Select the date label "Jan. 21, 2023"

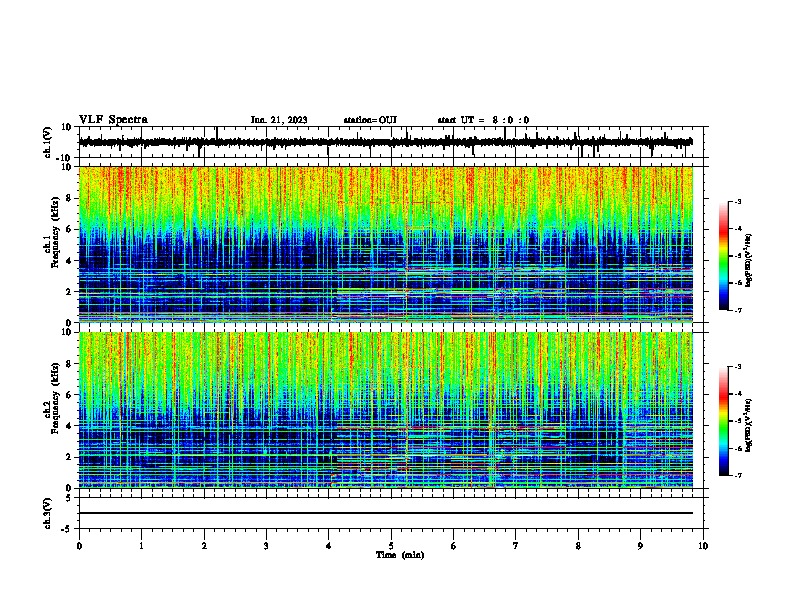279,120
